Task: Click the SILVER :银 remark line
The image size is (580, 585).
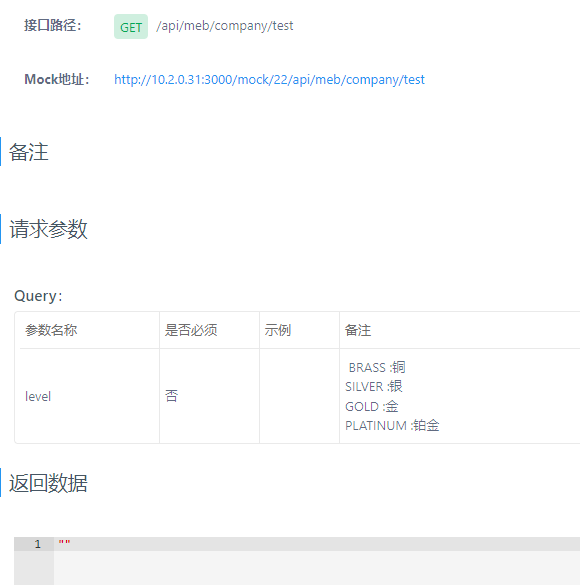Action: click(x=374, y=387)
